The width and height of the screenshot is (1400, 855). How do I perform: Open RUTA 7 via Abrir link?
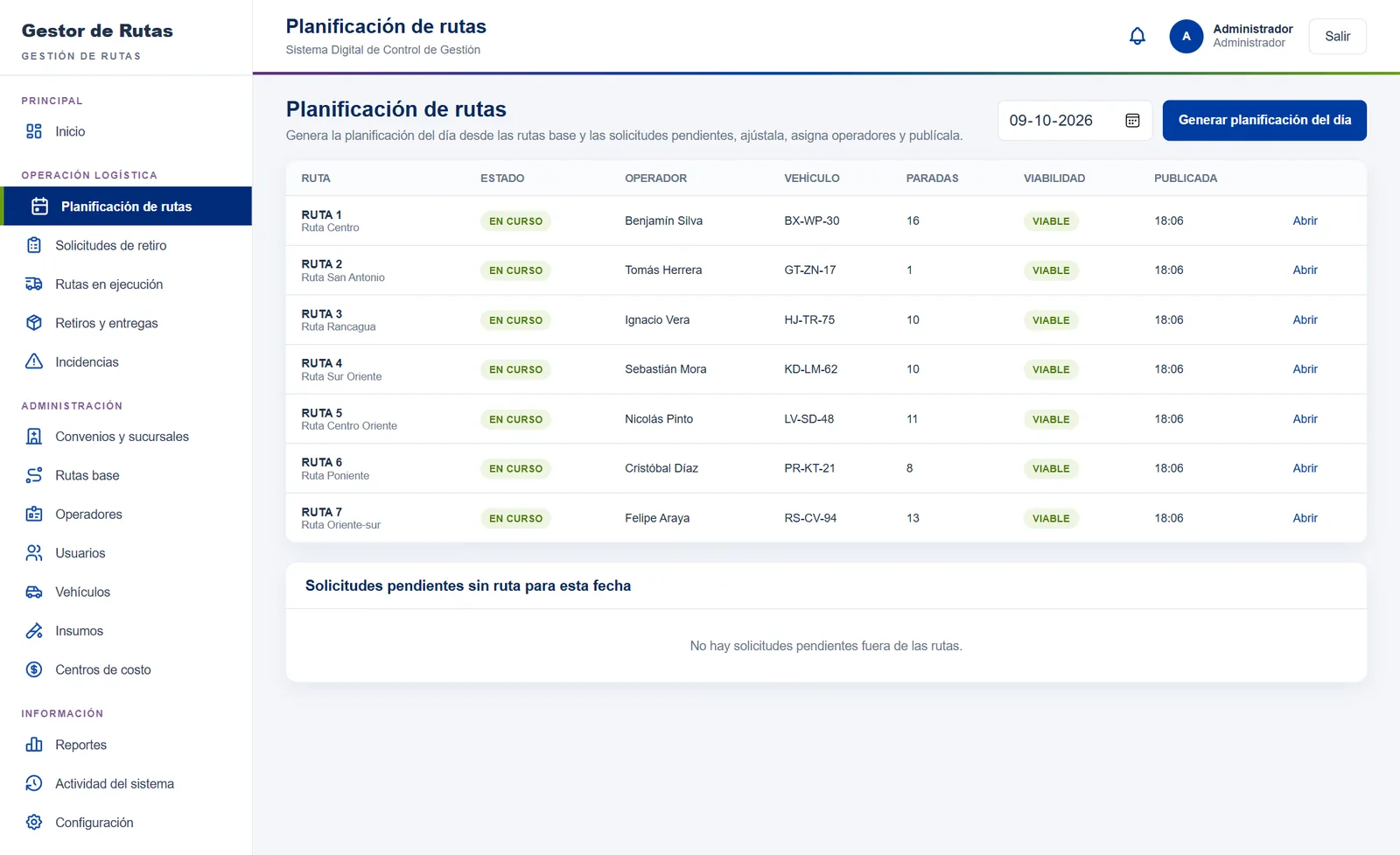pyautogui.click(x=1305, y=518)
